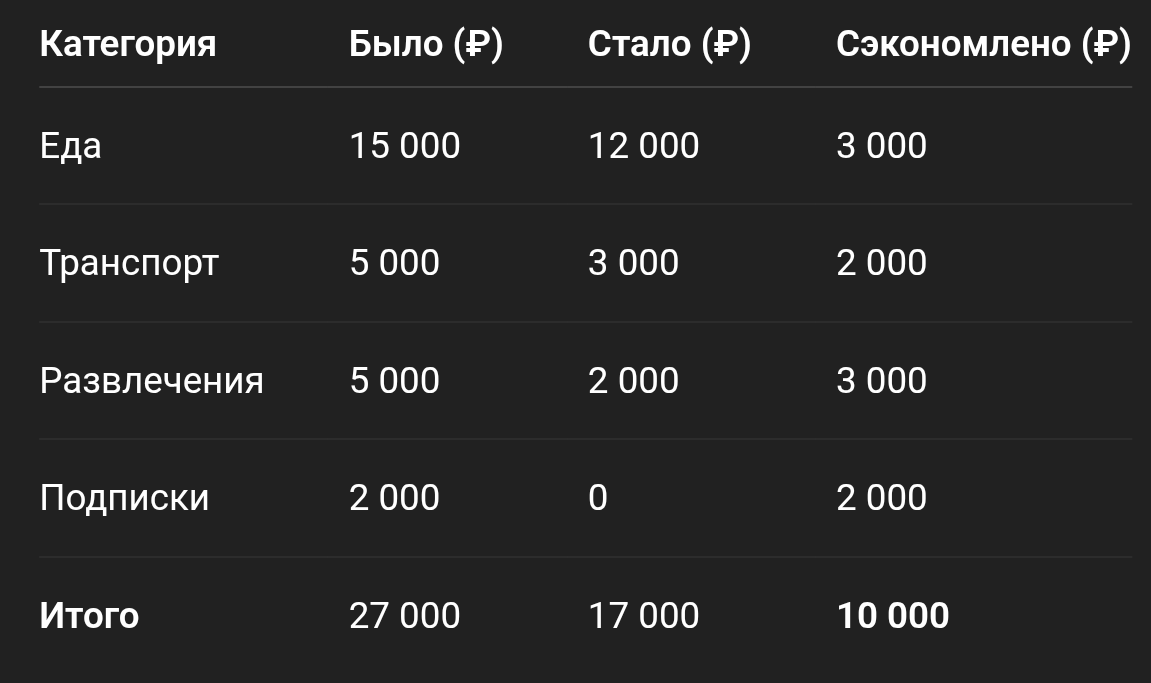The image size is (1151, 683).
Task: Click the "Стало (₽)" column header
Action: pyautogui.click(x=669, y=44)
